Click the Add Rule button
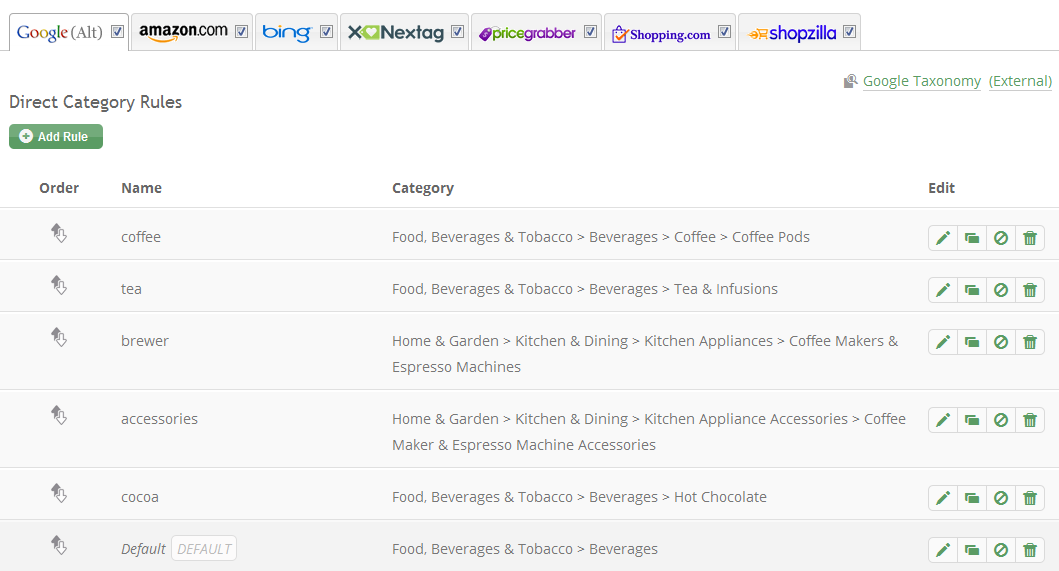This screenshot has width=1059, height=571. (x=56, y=136)
